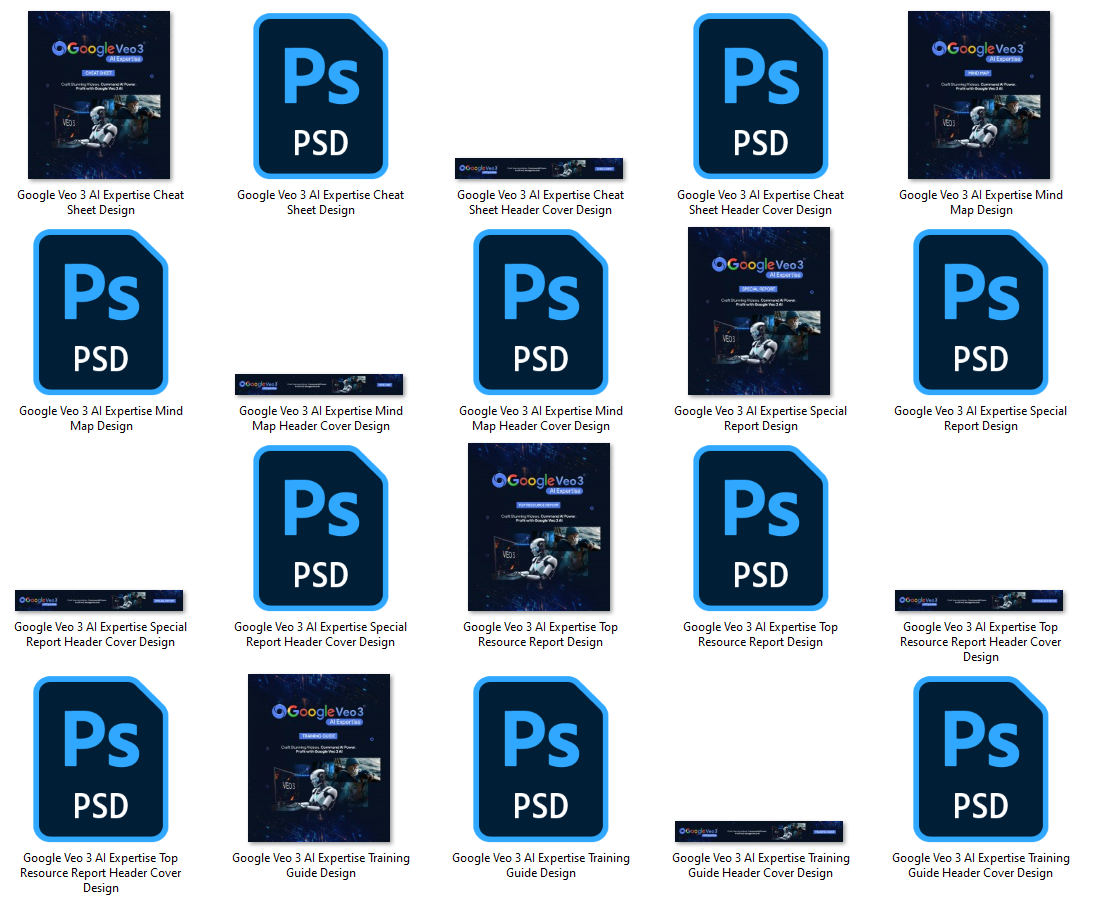Screen dimensions: 1099x904
Task: Click the name text under Mind Map Design PSD icon
Action: (x=101, y=418)
